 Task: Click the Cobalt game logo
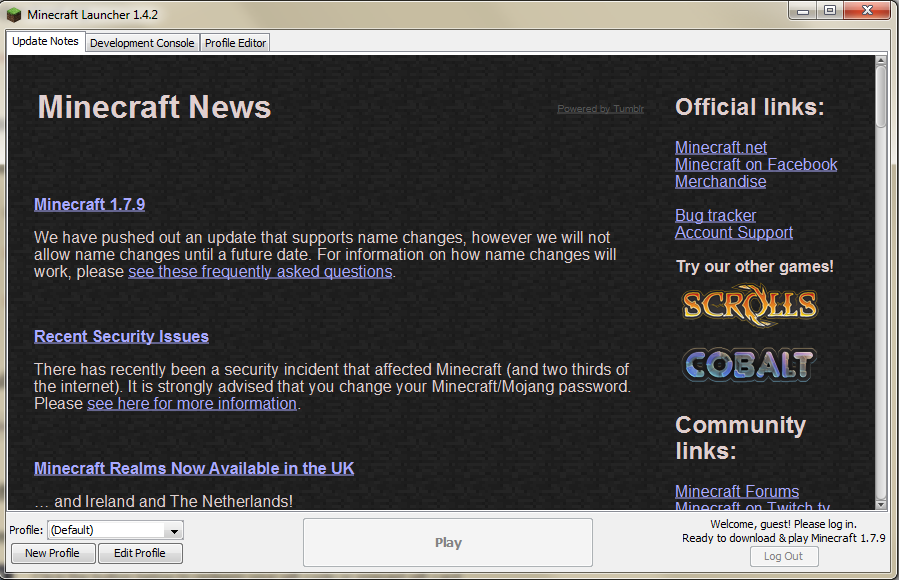[749, 364]
